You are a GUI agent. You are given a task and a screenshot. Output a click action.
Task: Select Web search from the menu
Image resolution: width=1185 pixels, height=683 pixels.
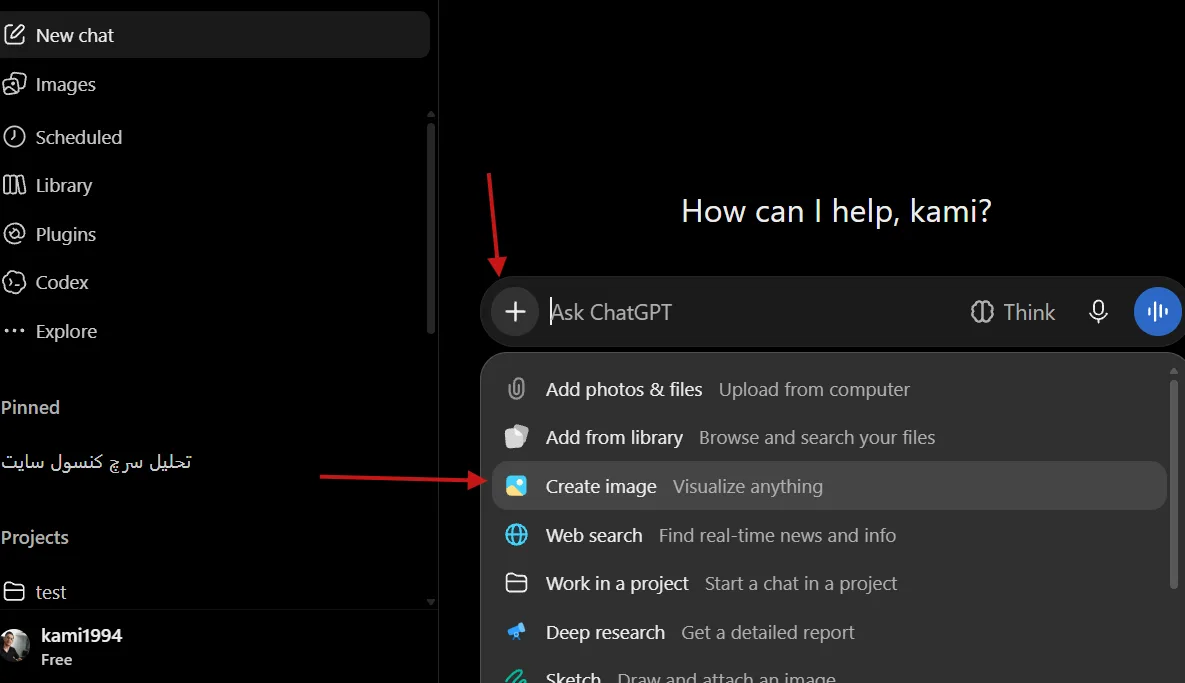[x=829, y=535]
